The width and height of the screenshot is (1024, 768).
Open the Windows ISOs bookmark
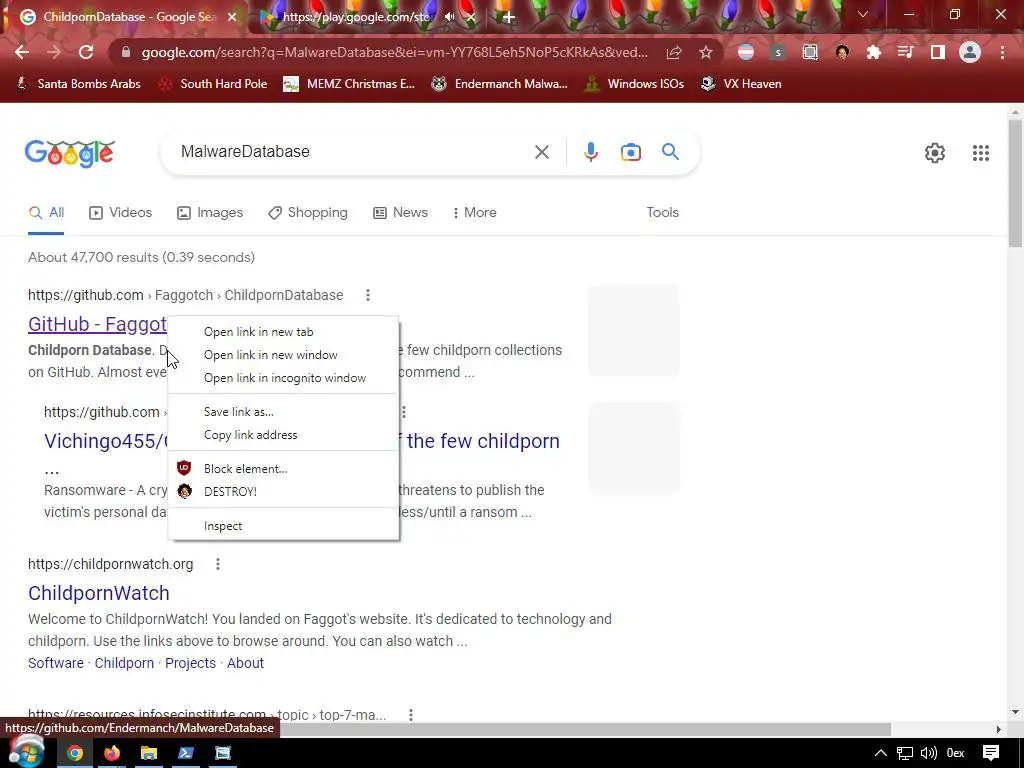tap(634, 84)
